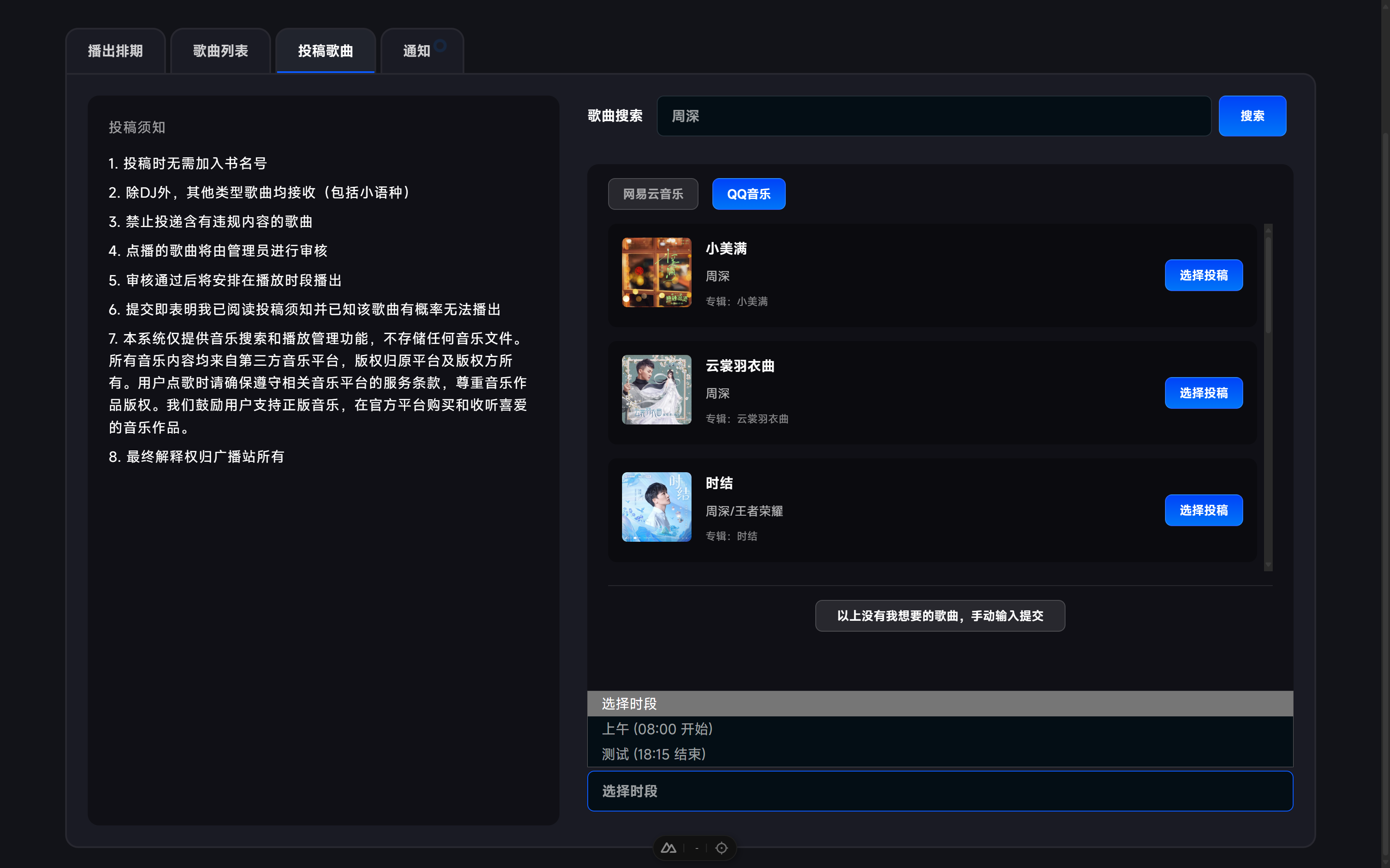Click the song title 小美满

(726, 248)
